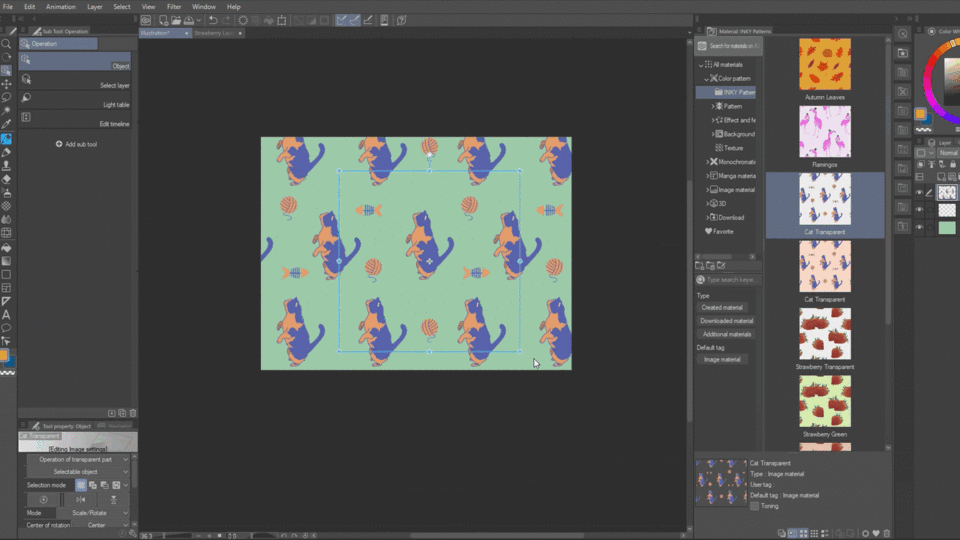This screenshot has height=540, width=960.
Task: Hide the top layer with eye icon
Action: click(x=920, y=192)
